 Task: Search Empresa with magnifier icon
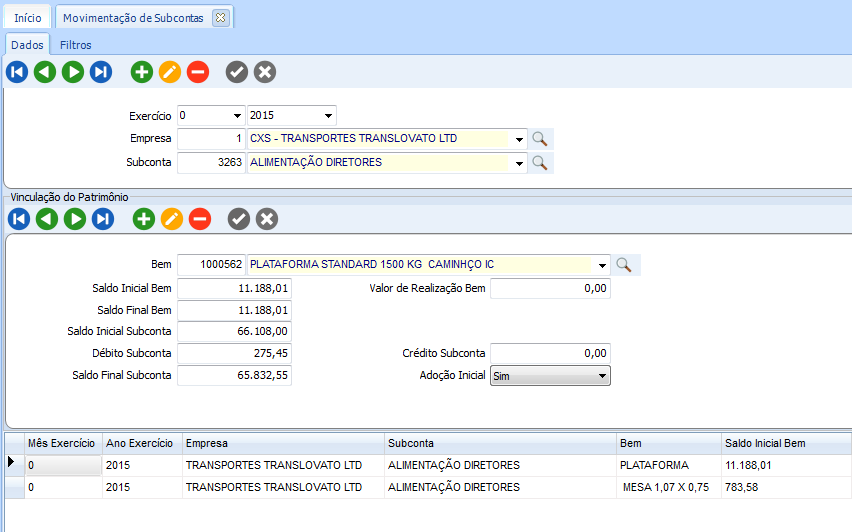(540, 139)
